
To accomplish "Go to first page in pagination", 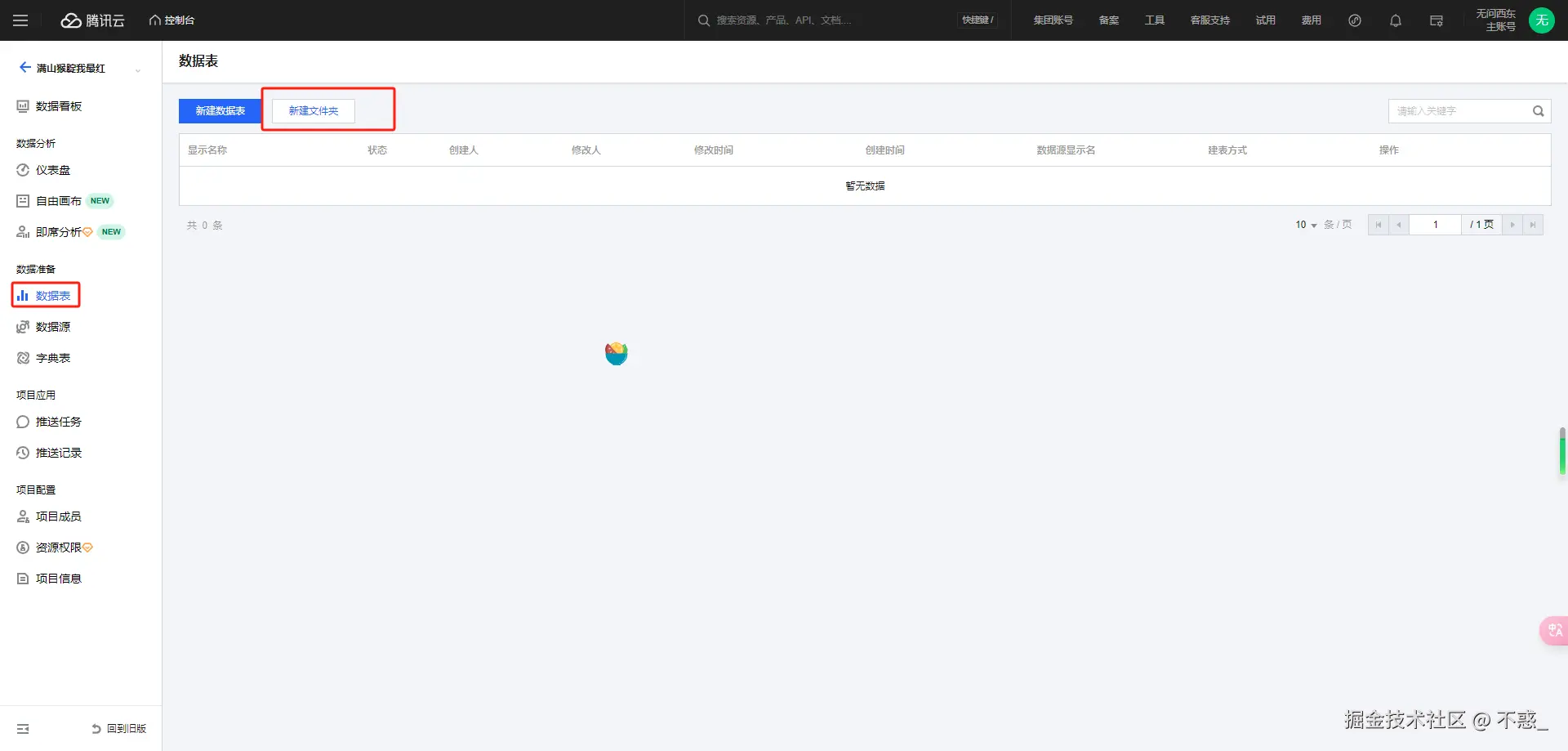I will 1379,225.
